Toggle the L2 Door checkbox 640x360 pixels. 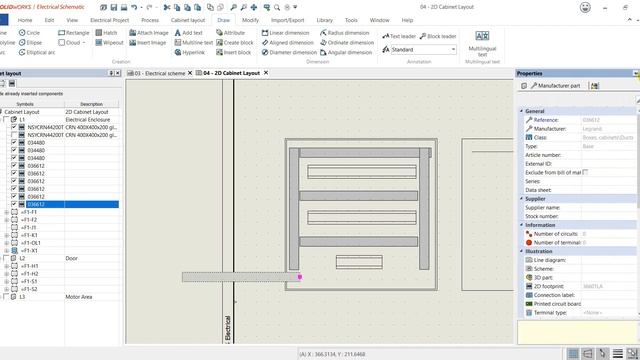point(6,258)
